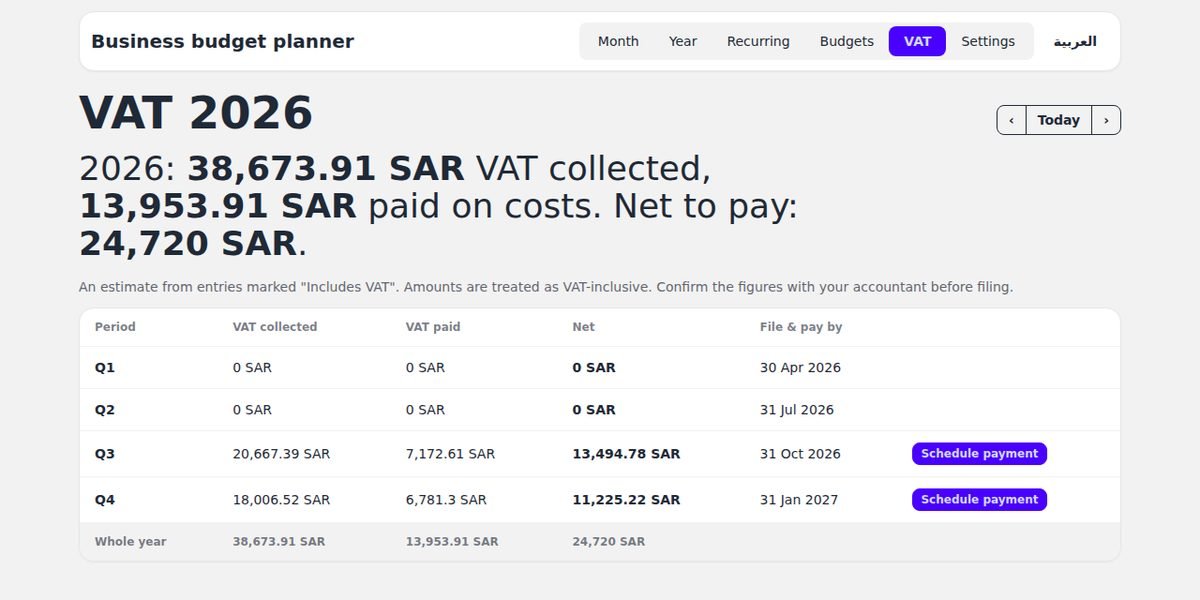Image resolution: width=1200 pixels, height=600 pixels.
Task: Click the Q4 net 11,225.22 SAR
Action: pos(626,500)
